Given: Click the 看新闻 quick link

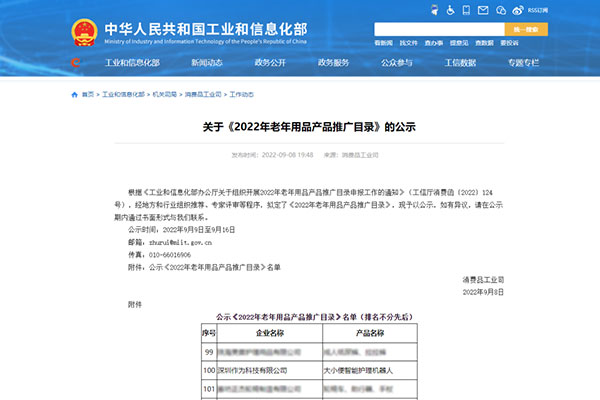Looking at the screenshot, I should tap(383, 43).
